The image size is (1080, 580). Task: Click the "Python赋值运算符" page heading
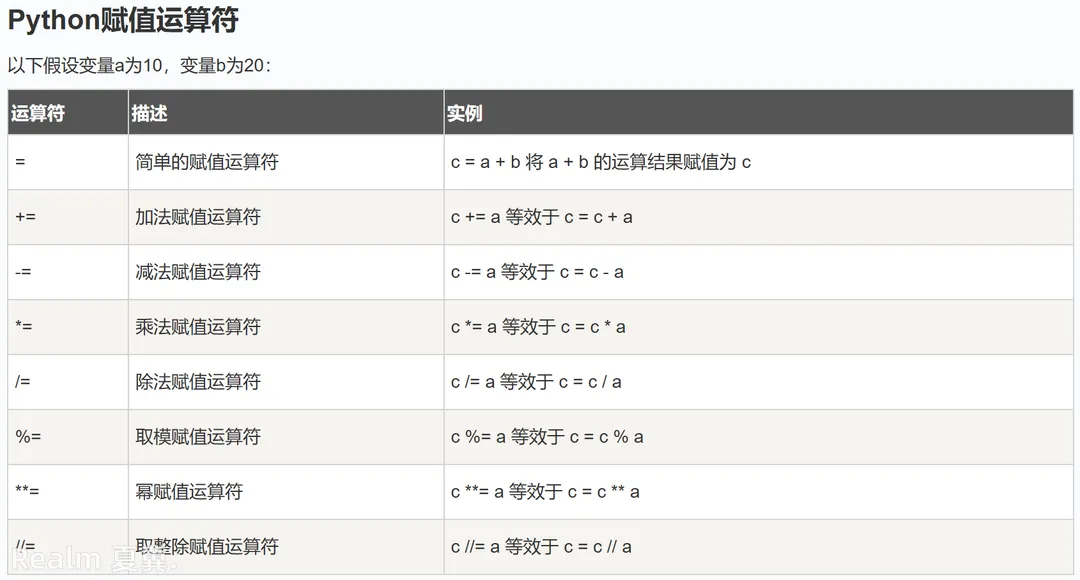pos(123,21)
